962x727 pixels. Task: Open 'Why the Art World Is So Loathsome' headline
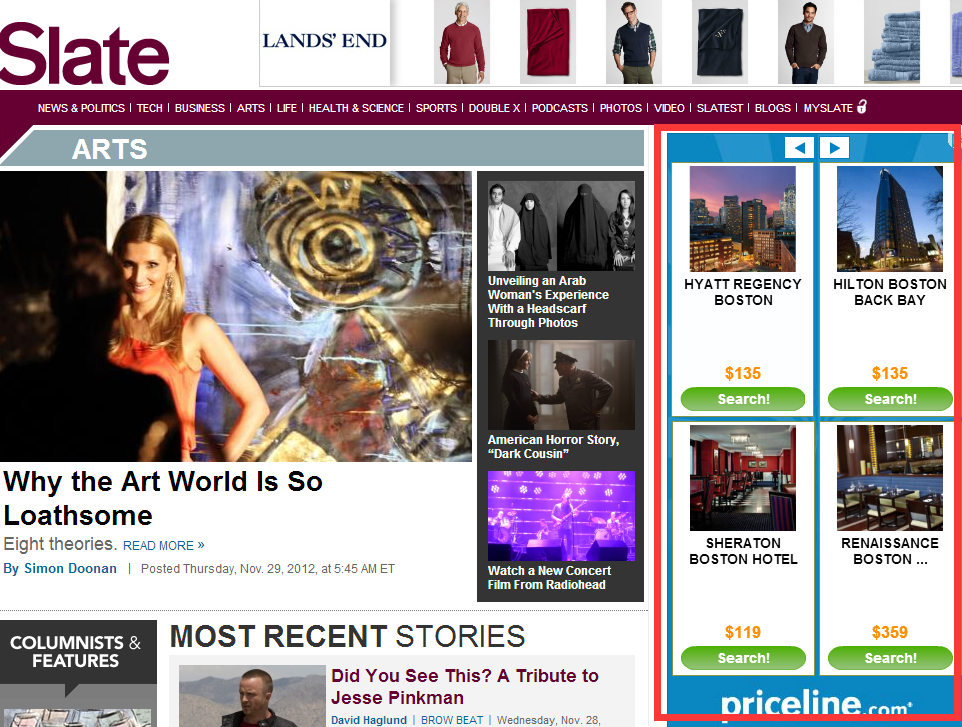click(163, 498)
